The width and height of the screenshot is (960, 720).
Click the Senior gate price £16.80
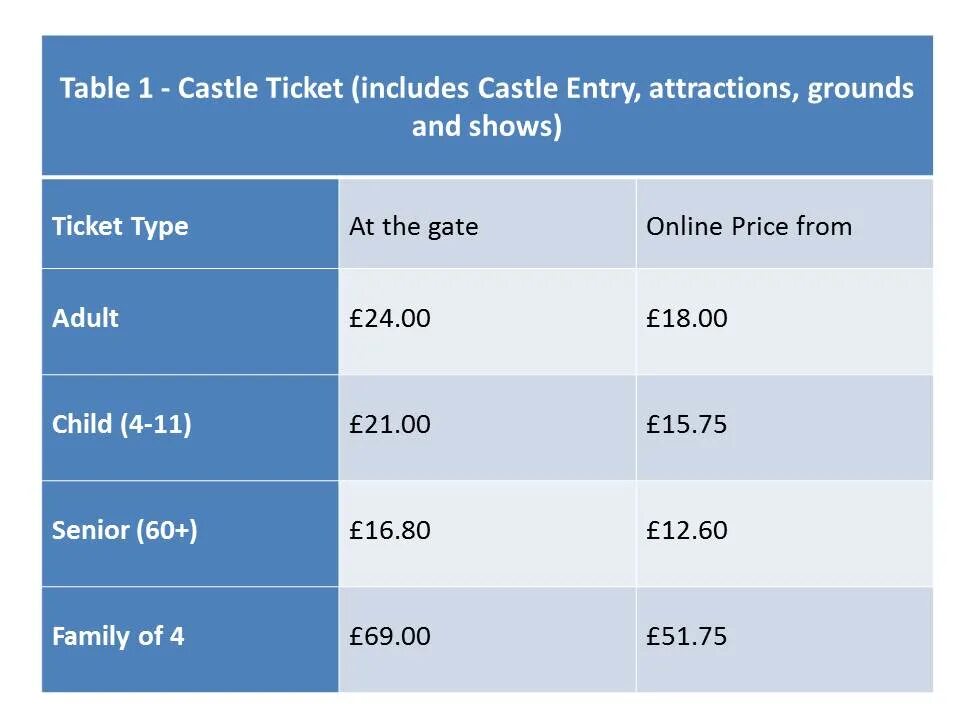tap(390, 530)
